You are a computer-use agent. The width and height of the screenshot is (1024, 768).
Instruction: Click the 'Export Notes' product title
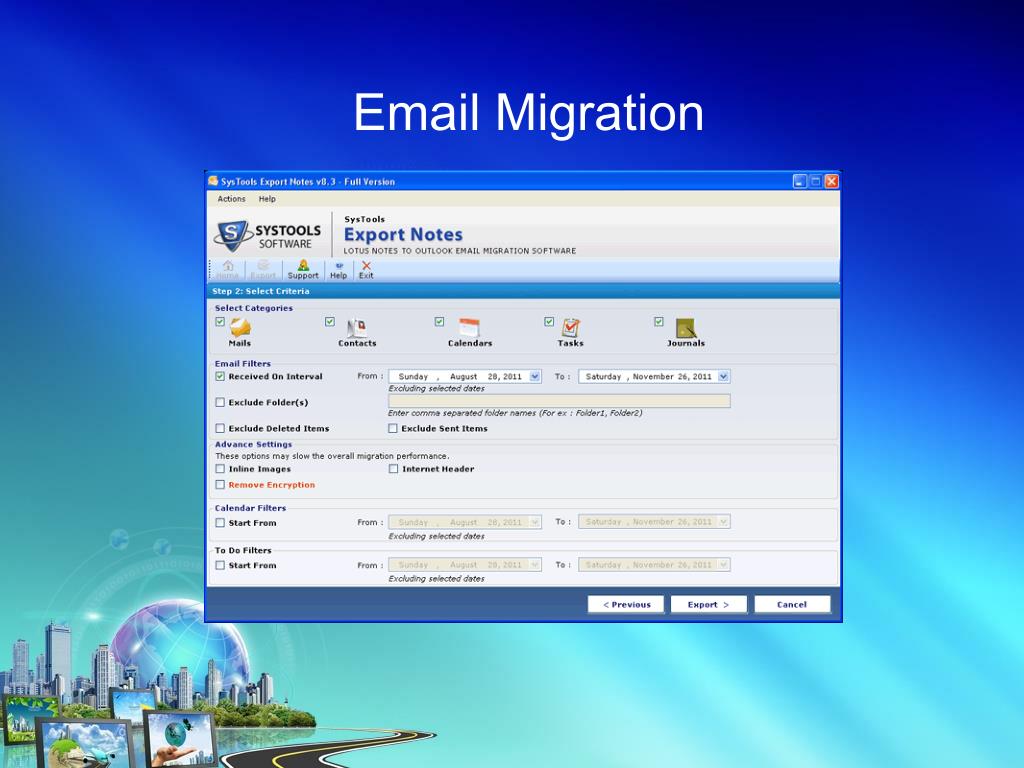tap(403, 234)
